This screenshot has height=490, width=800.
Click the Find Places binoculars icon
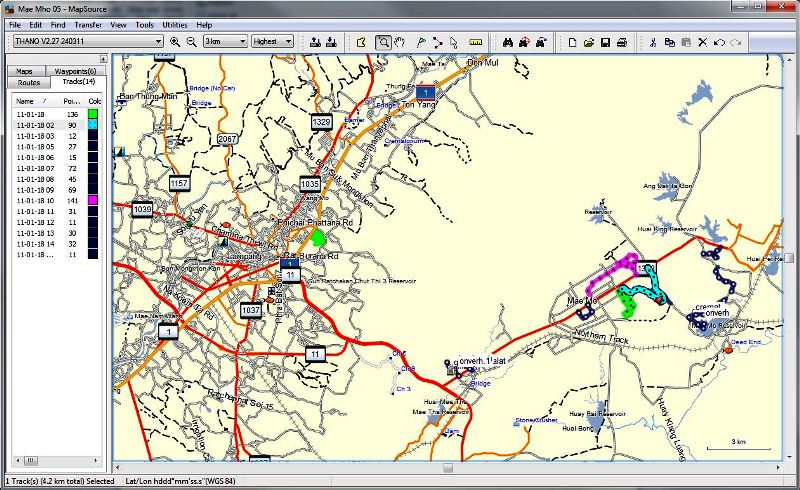tap(508, 42)
